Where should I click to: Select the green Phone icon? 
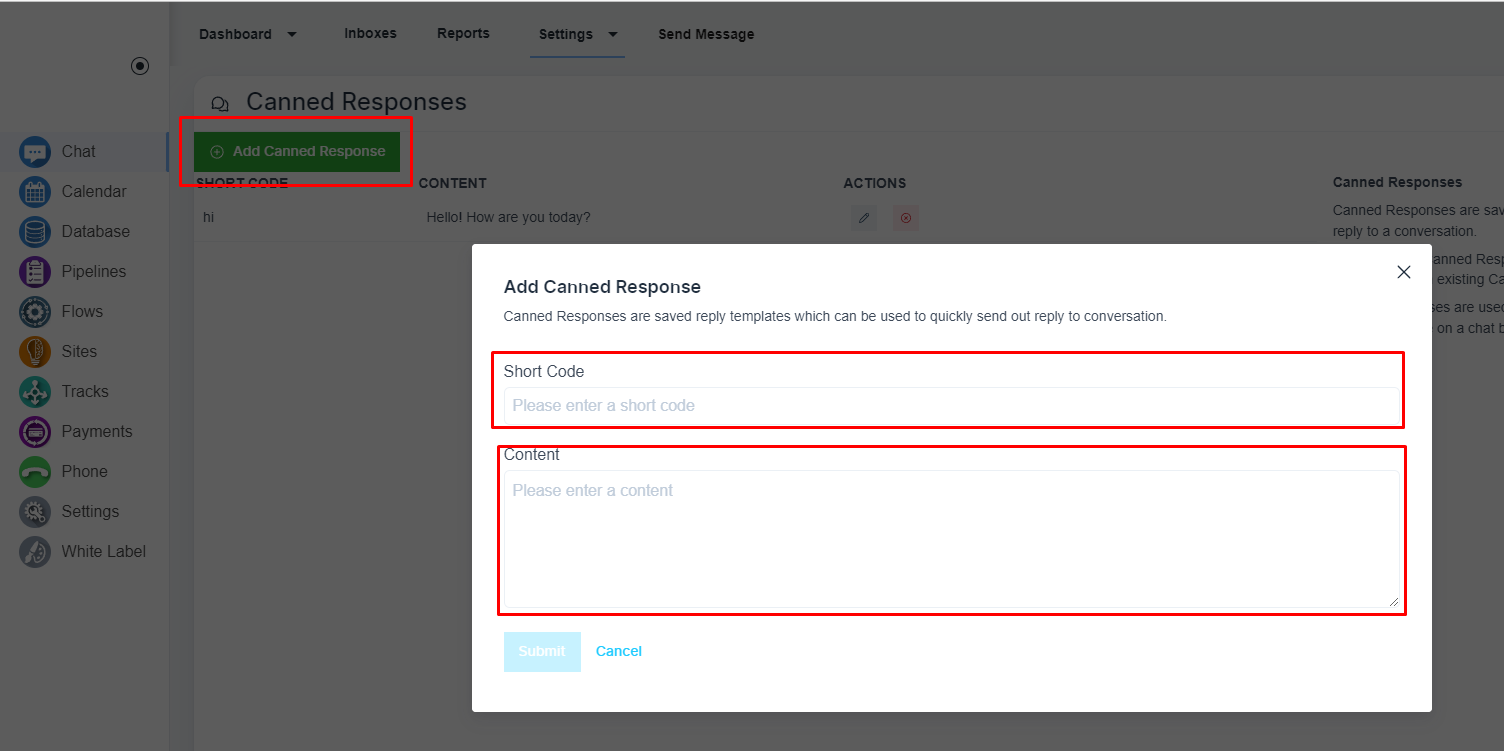click(x=35, y=472)
